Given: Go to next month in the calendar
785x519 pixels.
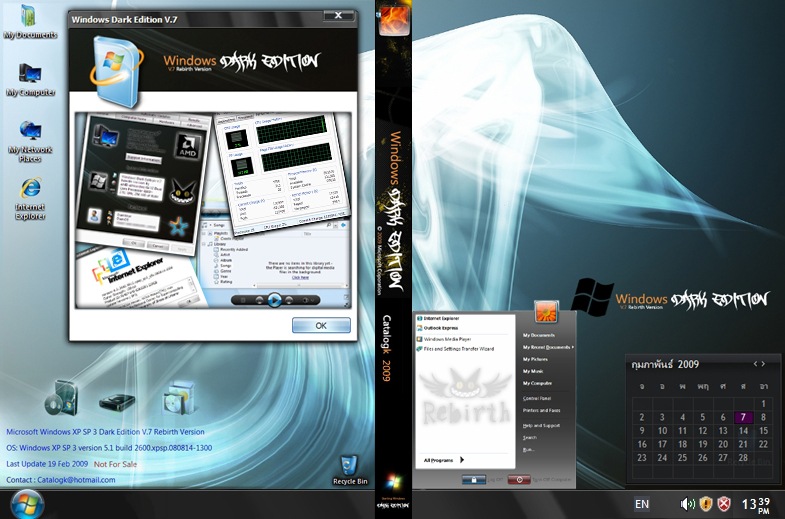Looking at the screenshot, I should coord(763,364).
